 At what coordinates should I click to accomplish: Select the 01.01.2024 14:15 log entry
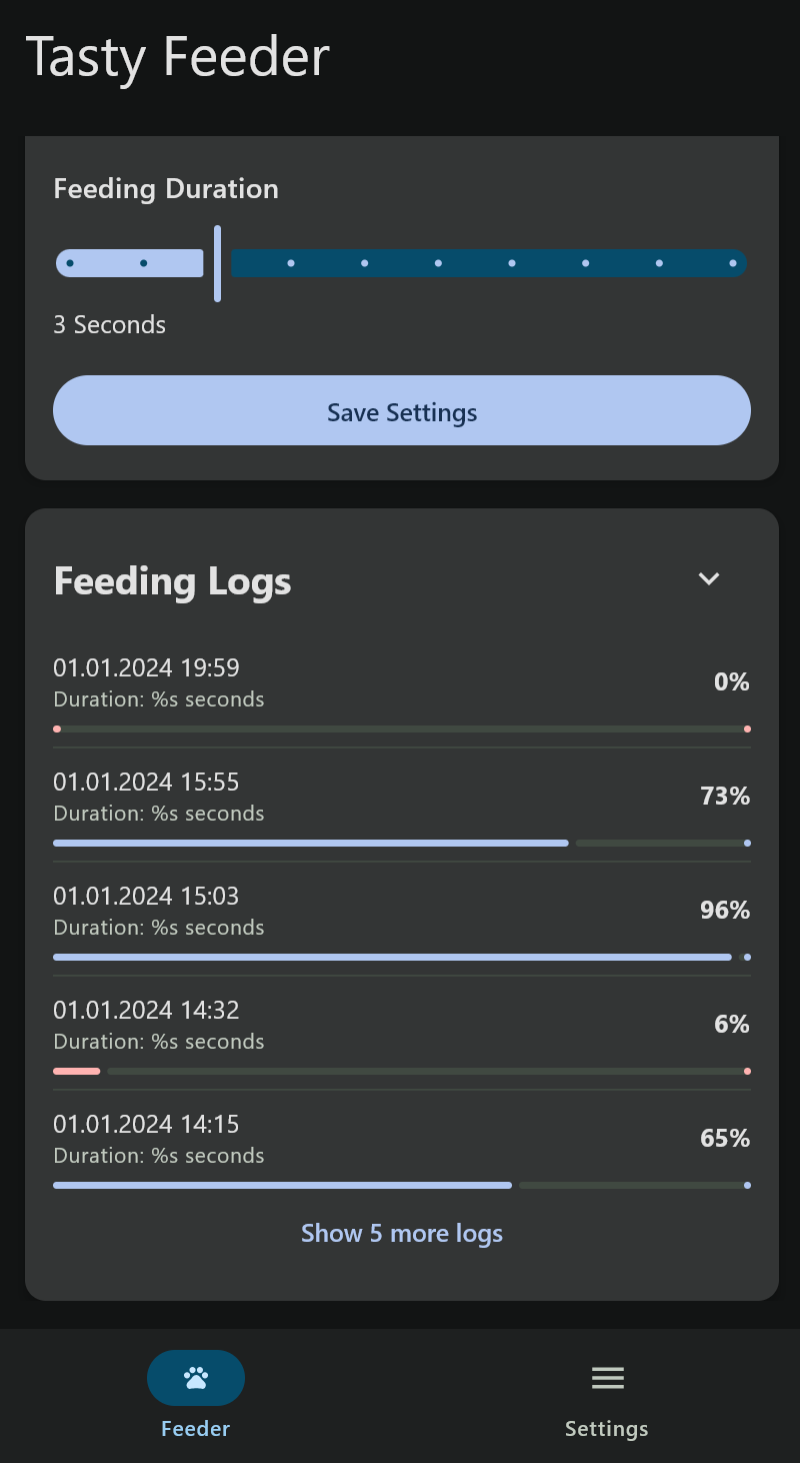[400, 1138]
